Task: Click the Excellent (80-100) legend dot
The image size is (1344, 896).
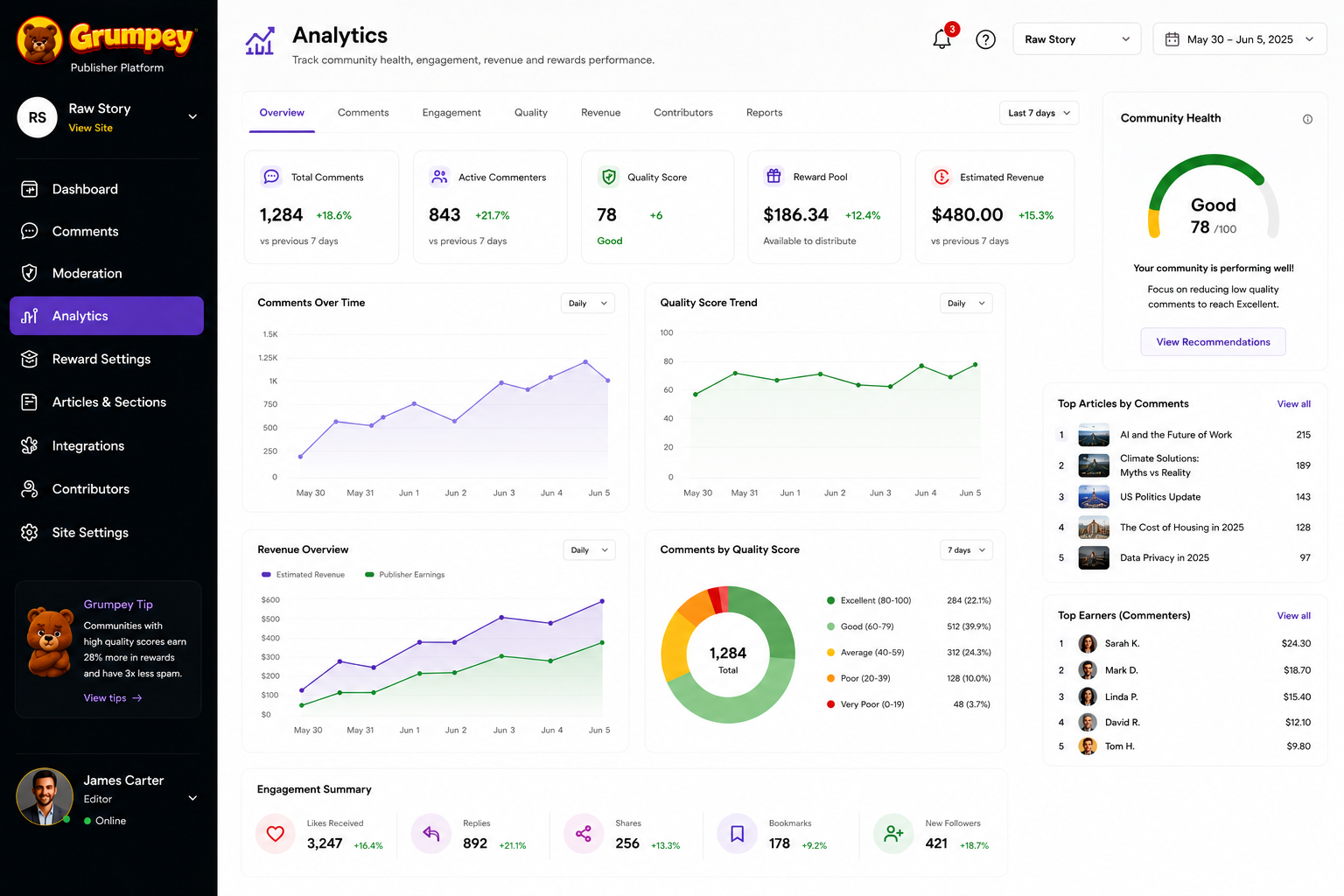Action: 830,600
